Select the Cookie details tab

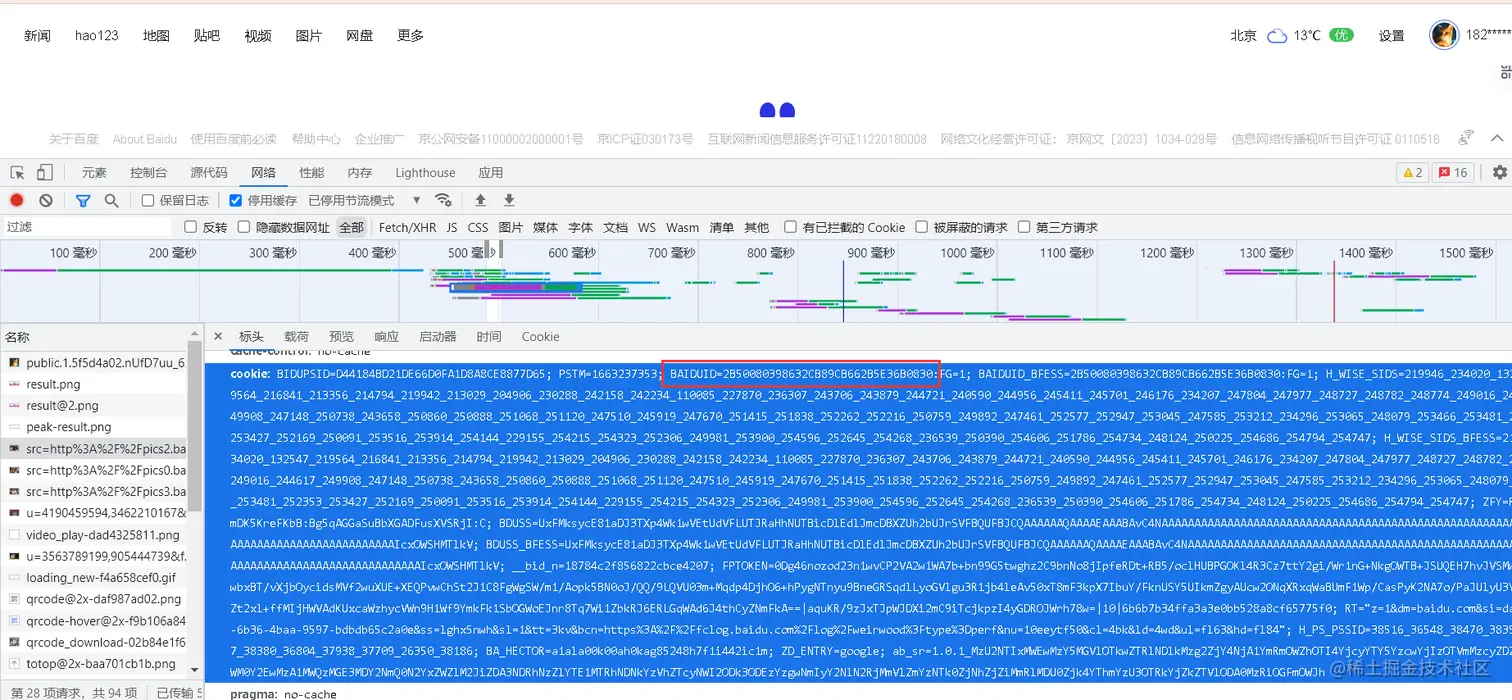point(540,336)
